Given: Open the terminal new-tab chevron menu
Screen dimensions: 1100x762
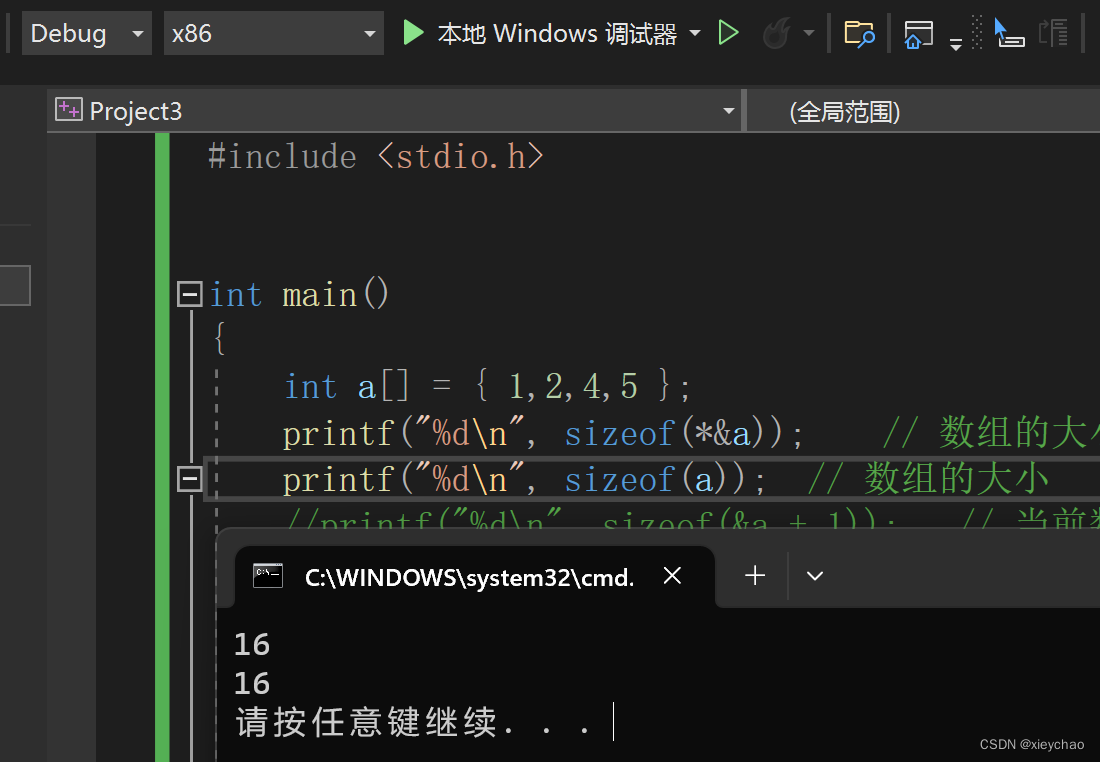Looking at the screenshot, I should [814, 576].
